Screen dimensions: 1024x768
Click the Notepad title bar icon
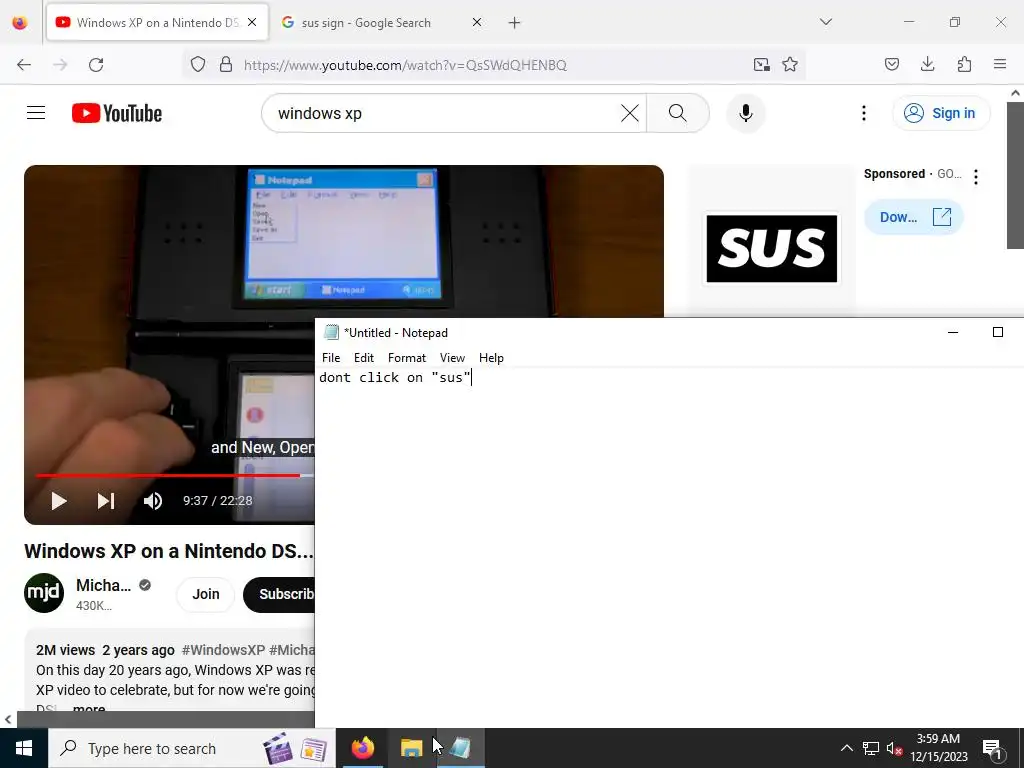(x=331, y=332)
